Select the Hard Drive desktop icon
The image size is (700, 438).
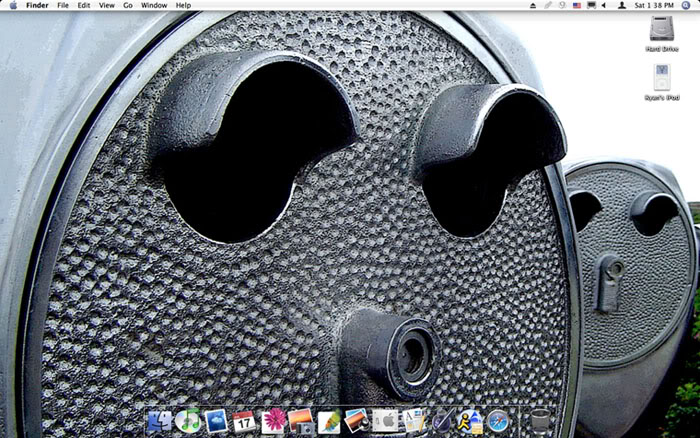662,29
